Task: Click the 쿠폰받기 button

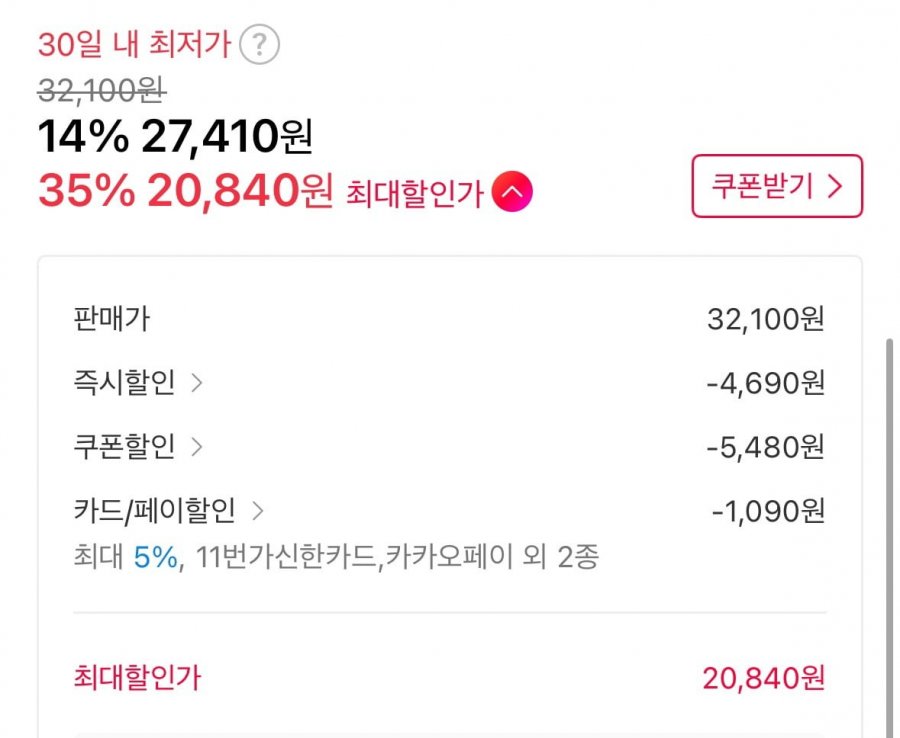Action: [777, 186]
